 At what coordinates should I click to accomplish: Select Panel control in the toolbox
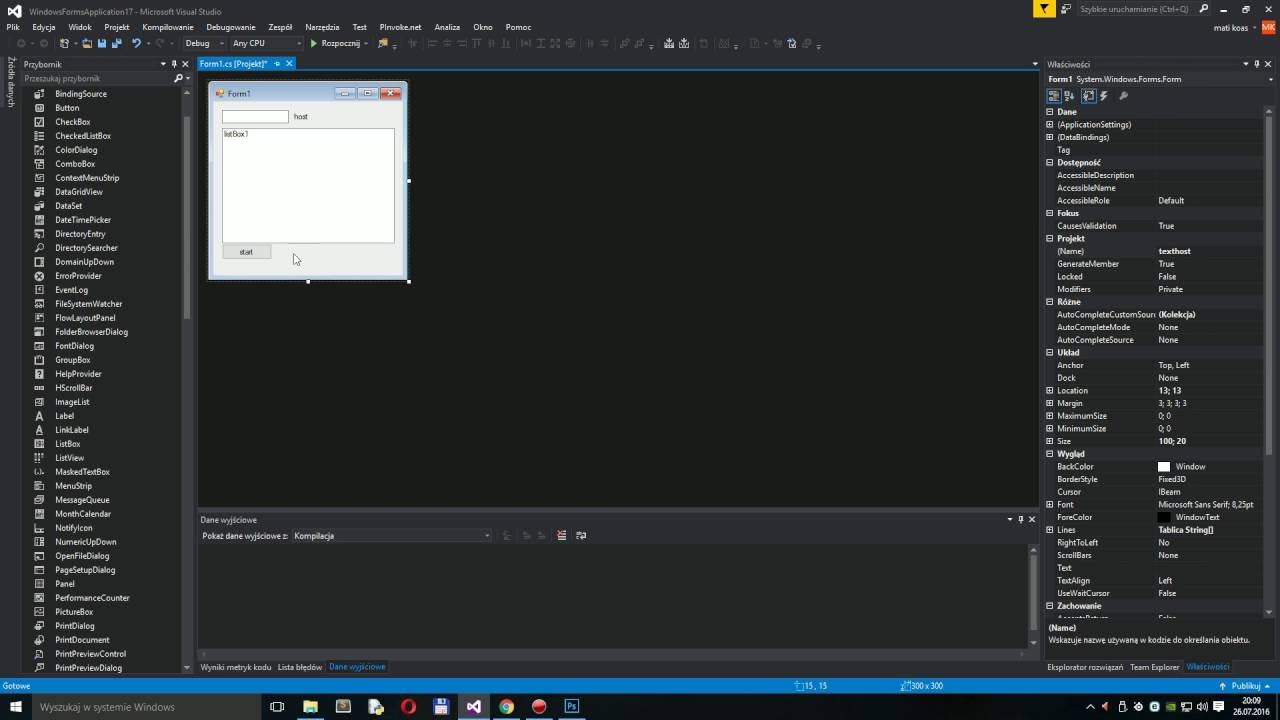click(x=65, y=584)
